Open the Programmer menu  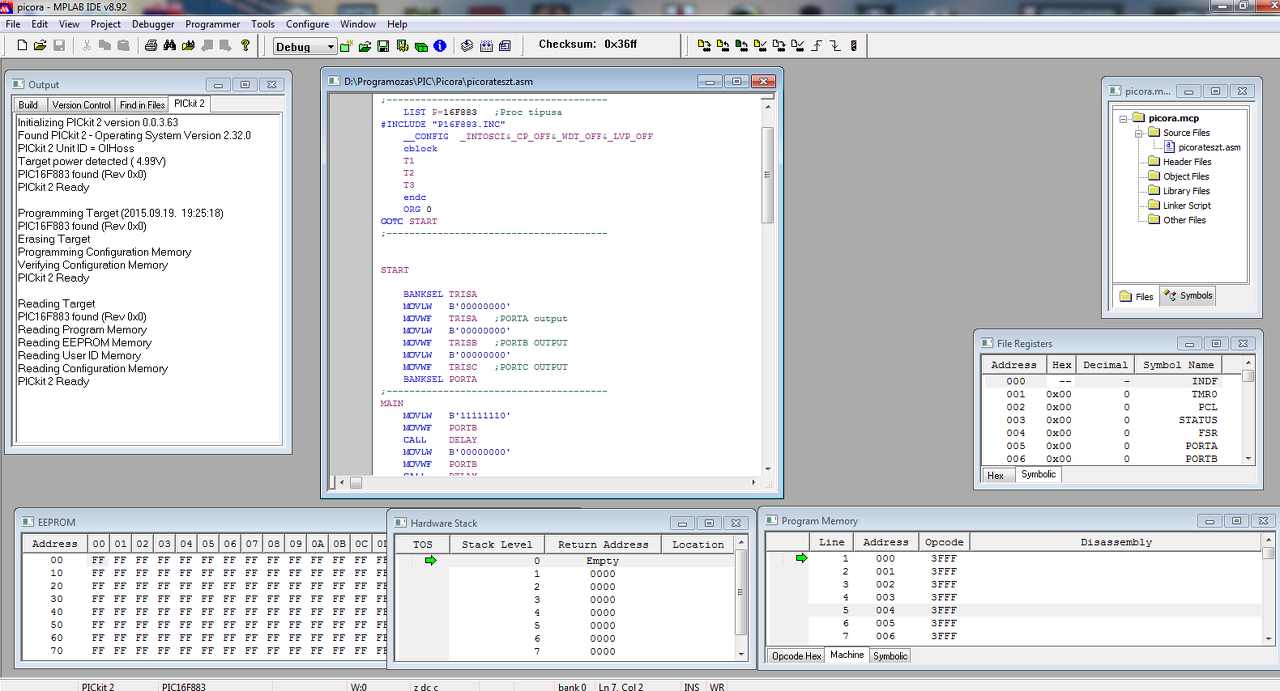tap(212, 24)
